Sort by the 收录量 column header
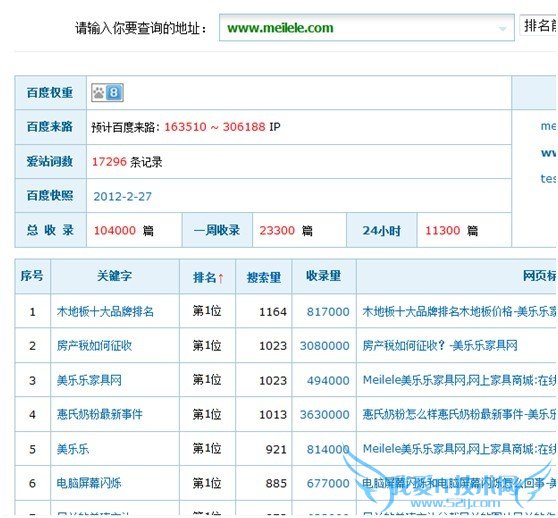 (x=323, y=276)
